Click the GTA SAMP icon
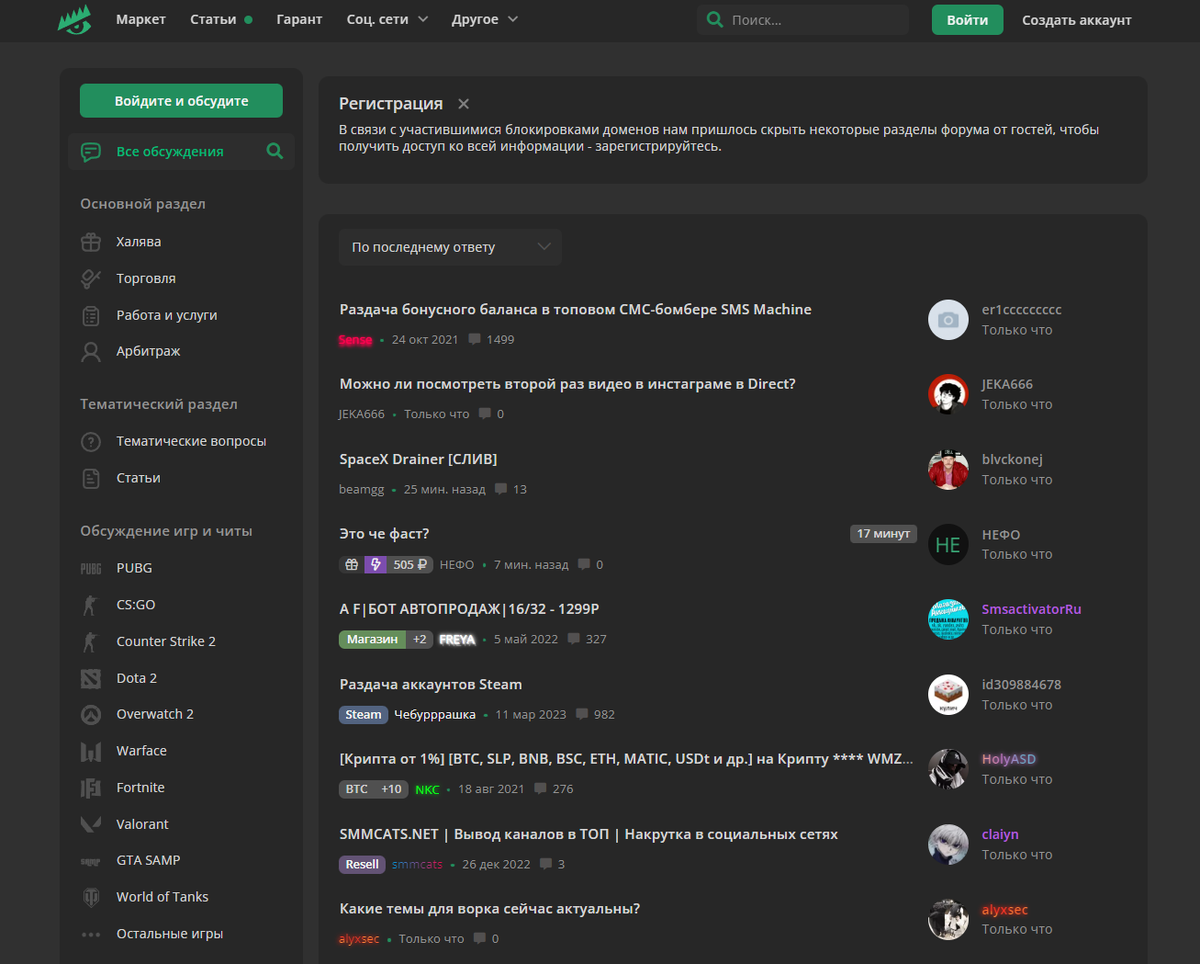Screen dimensions: 1200x964 point(91,860)
